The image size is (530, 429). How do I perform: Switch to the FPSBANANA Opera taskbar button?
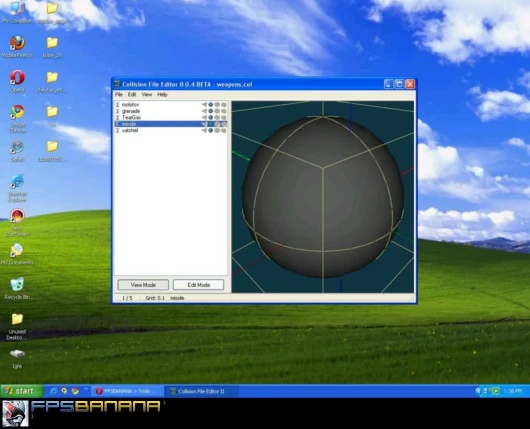coord(127,391)
